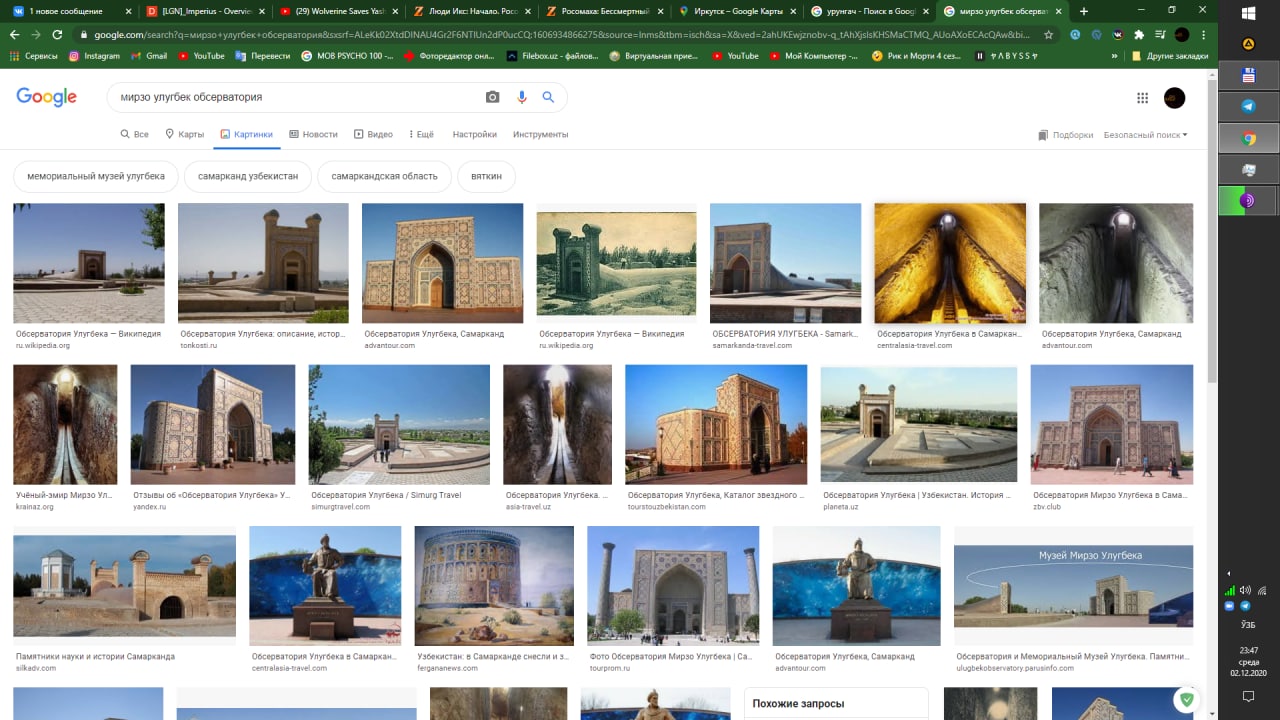Open the fergananews.com painting thumbnail
Screen dimensions: 1280x720
coord(494,586)
